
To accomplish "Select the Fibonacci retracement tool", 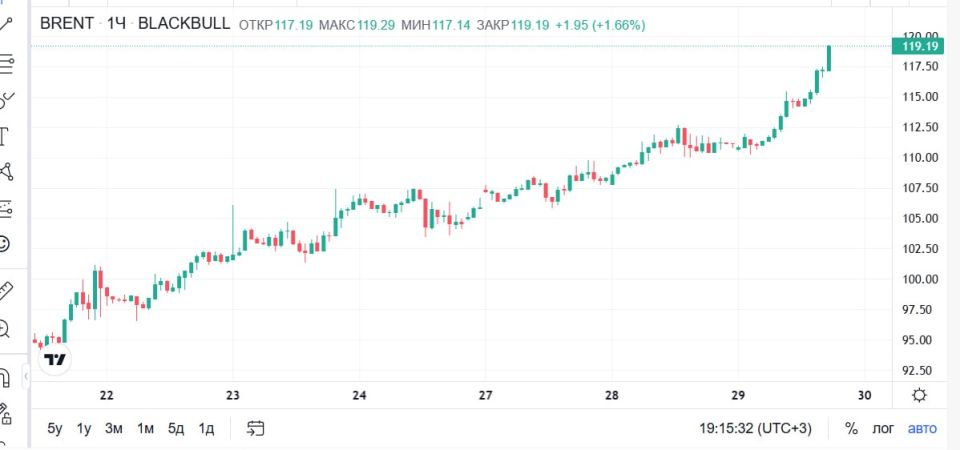I will [x=6, y=62].
